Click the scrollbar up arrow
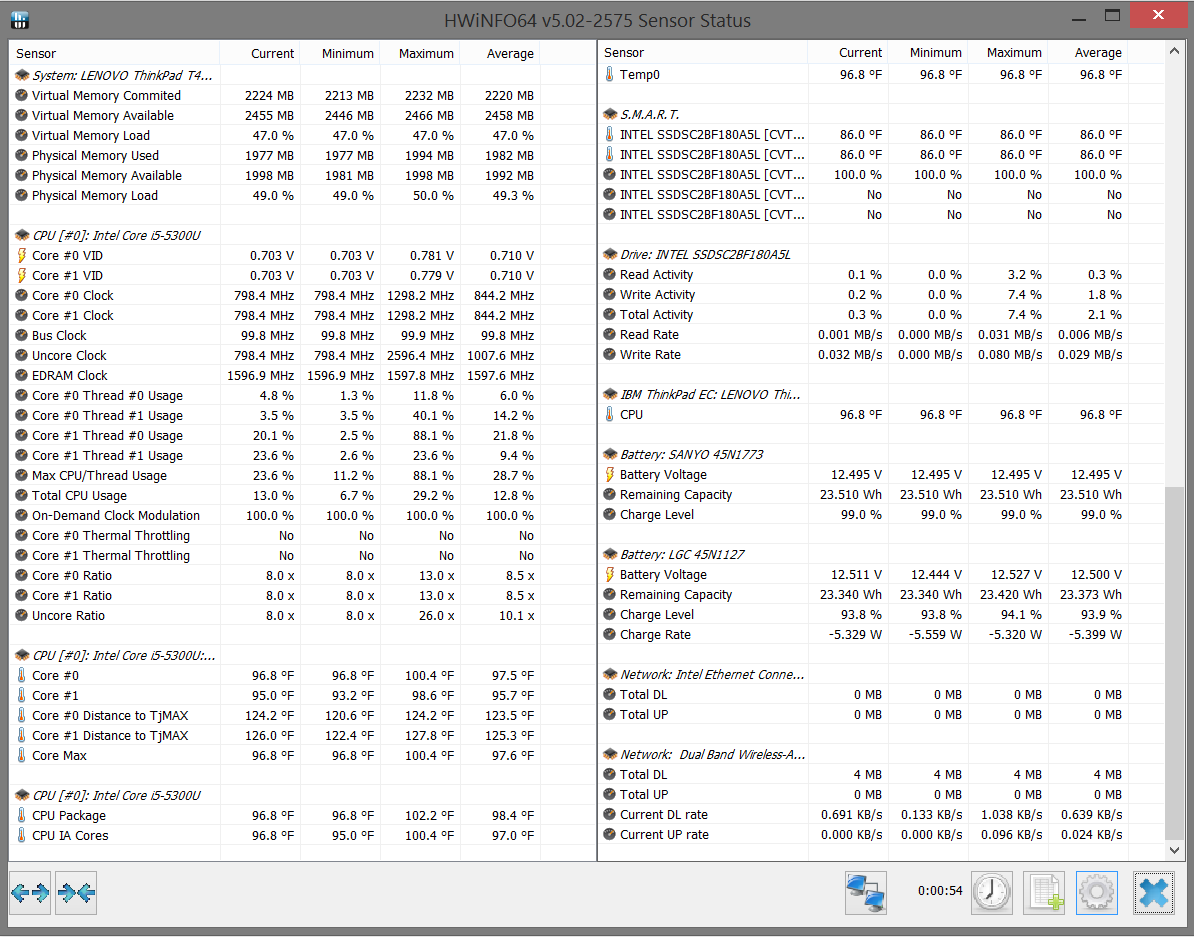 (x=1174, y=52)
